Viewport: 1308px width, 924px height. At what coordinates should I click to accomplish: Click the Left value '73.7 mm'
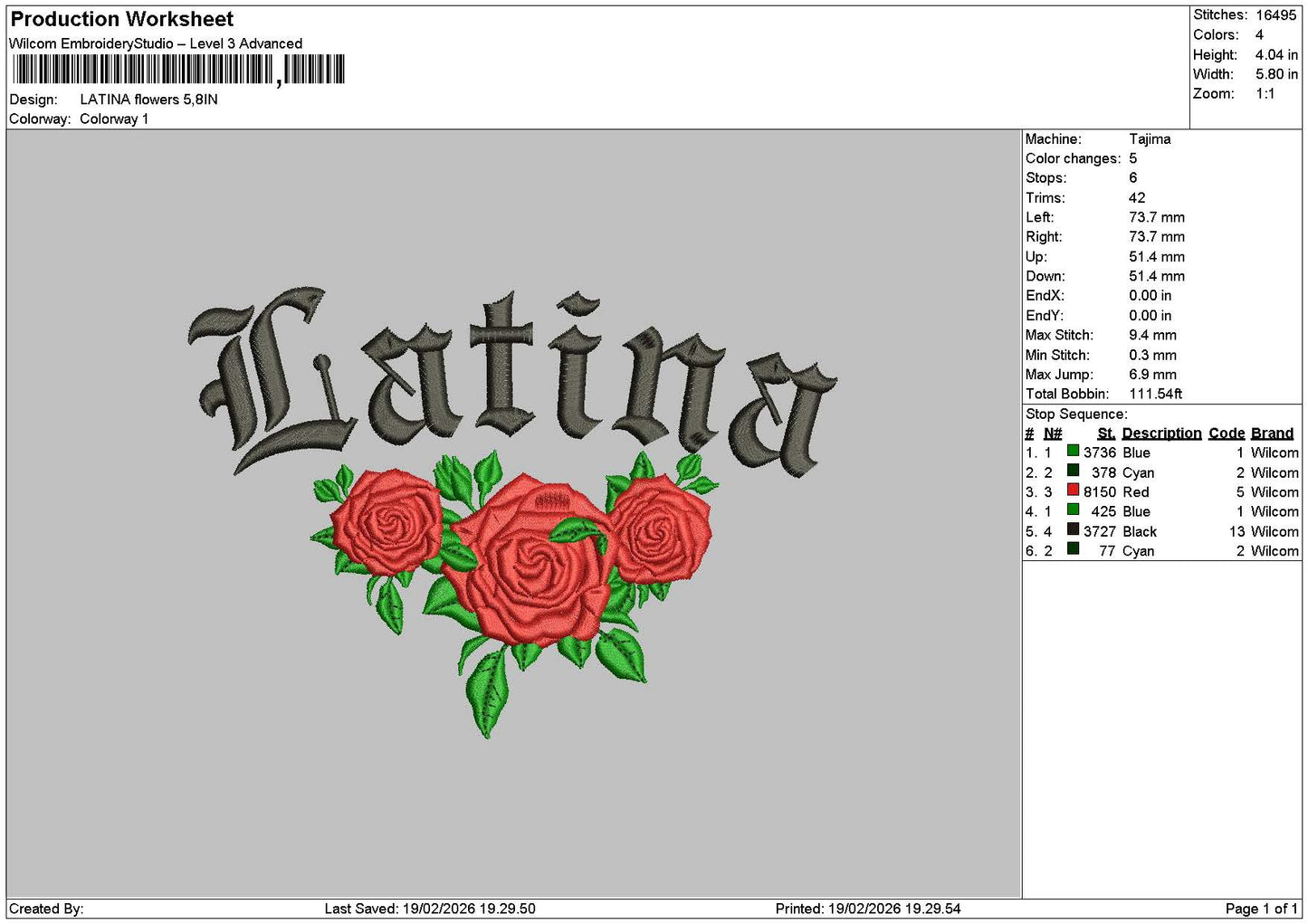click(1157, 217)
